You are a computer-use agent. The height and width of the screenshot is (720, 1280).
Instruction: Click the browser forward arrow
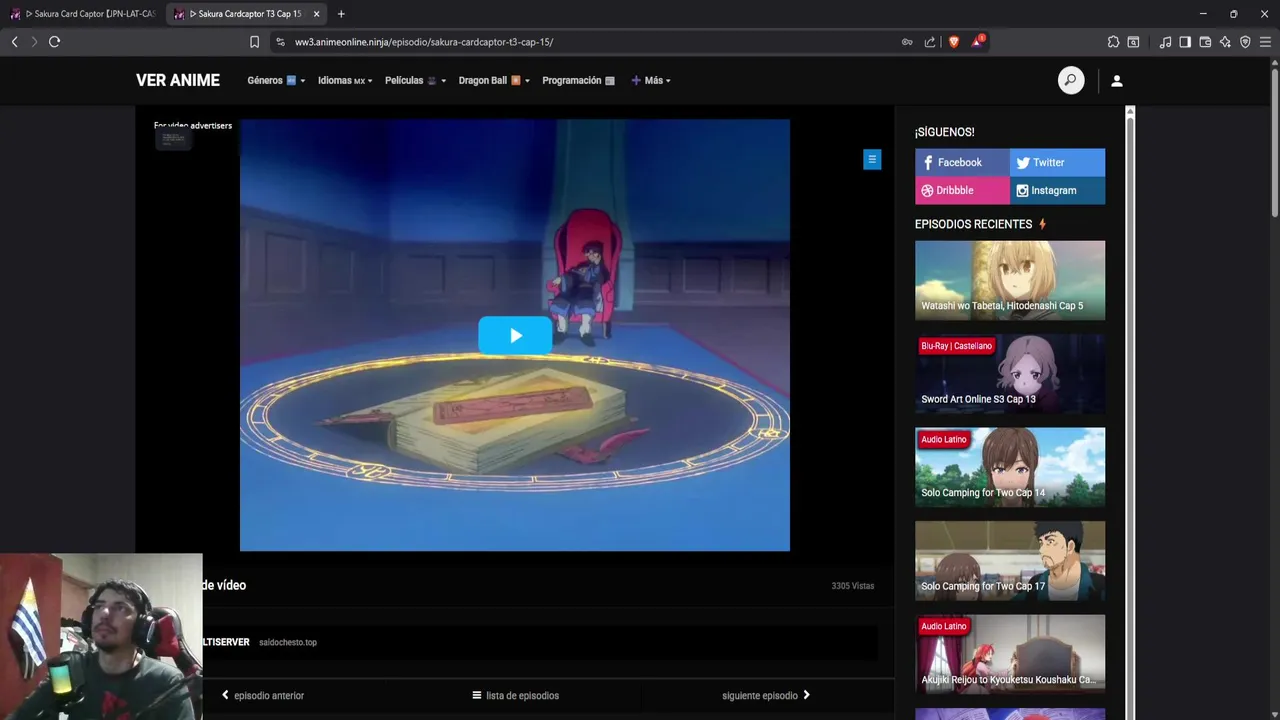coord(34,42)
